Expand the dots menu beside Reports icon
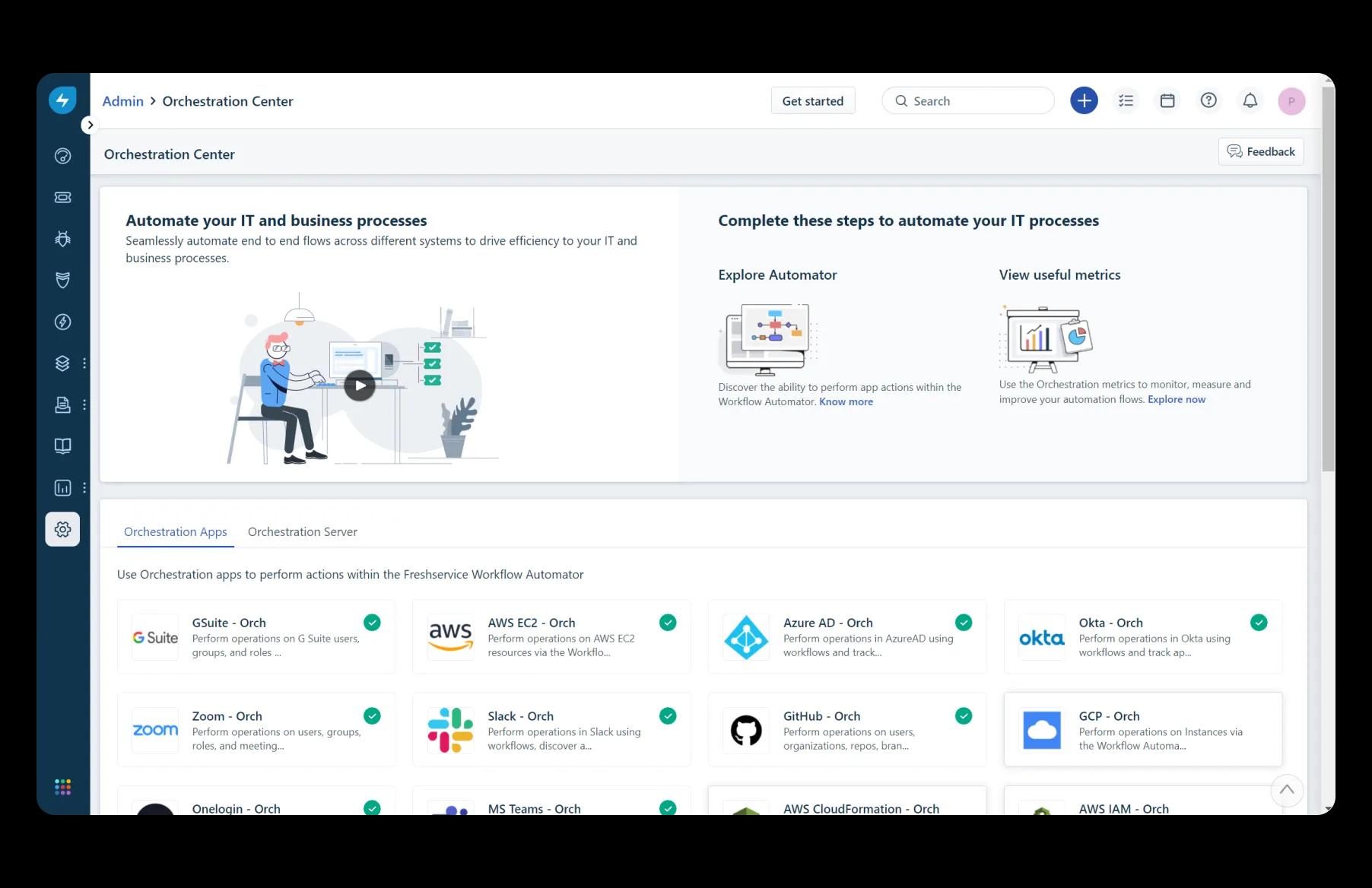Image resolution: width=1372 pixels, height=888 pixels. [84, 488]
